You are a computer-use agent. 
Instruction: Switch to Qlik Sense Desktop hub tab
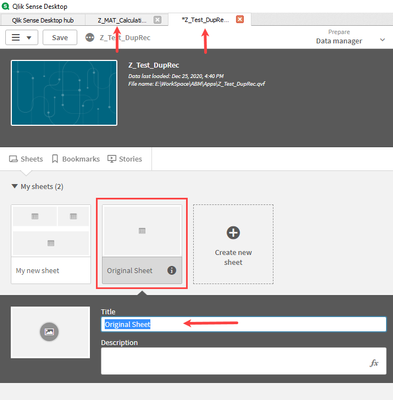43,20
